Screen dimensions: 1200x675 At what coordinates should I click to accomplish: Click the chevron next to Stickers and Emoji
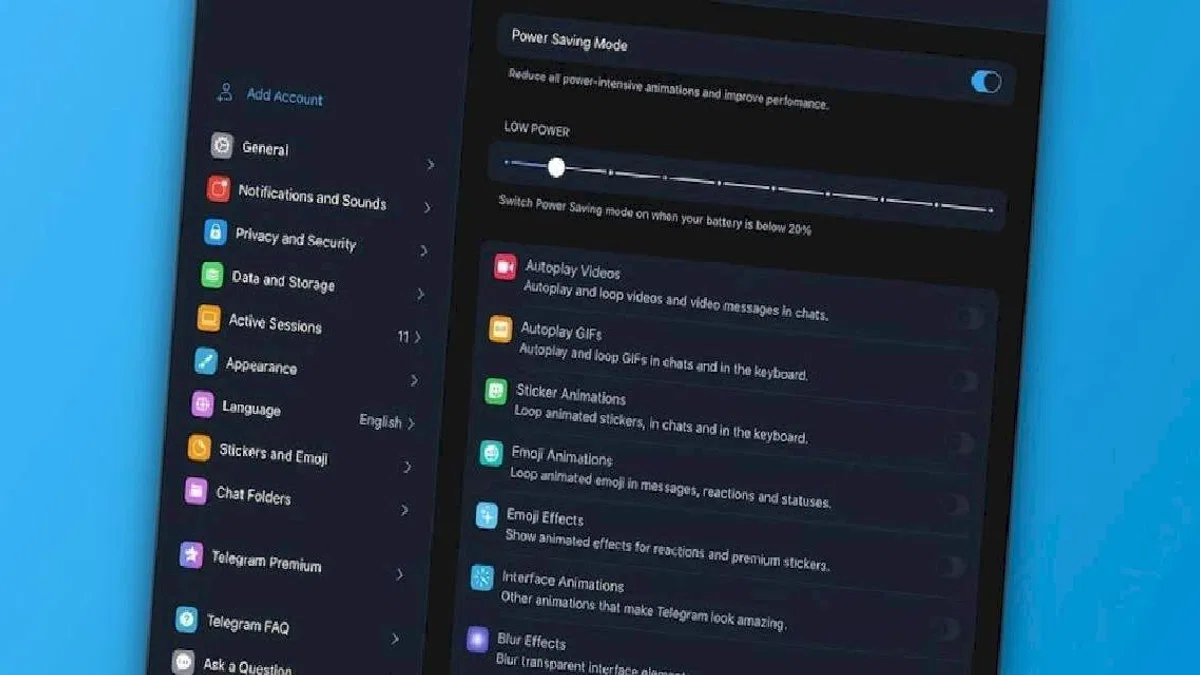pos(407,467)
